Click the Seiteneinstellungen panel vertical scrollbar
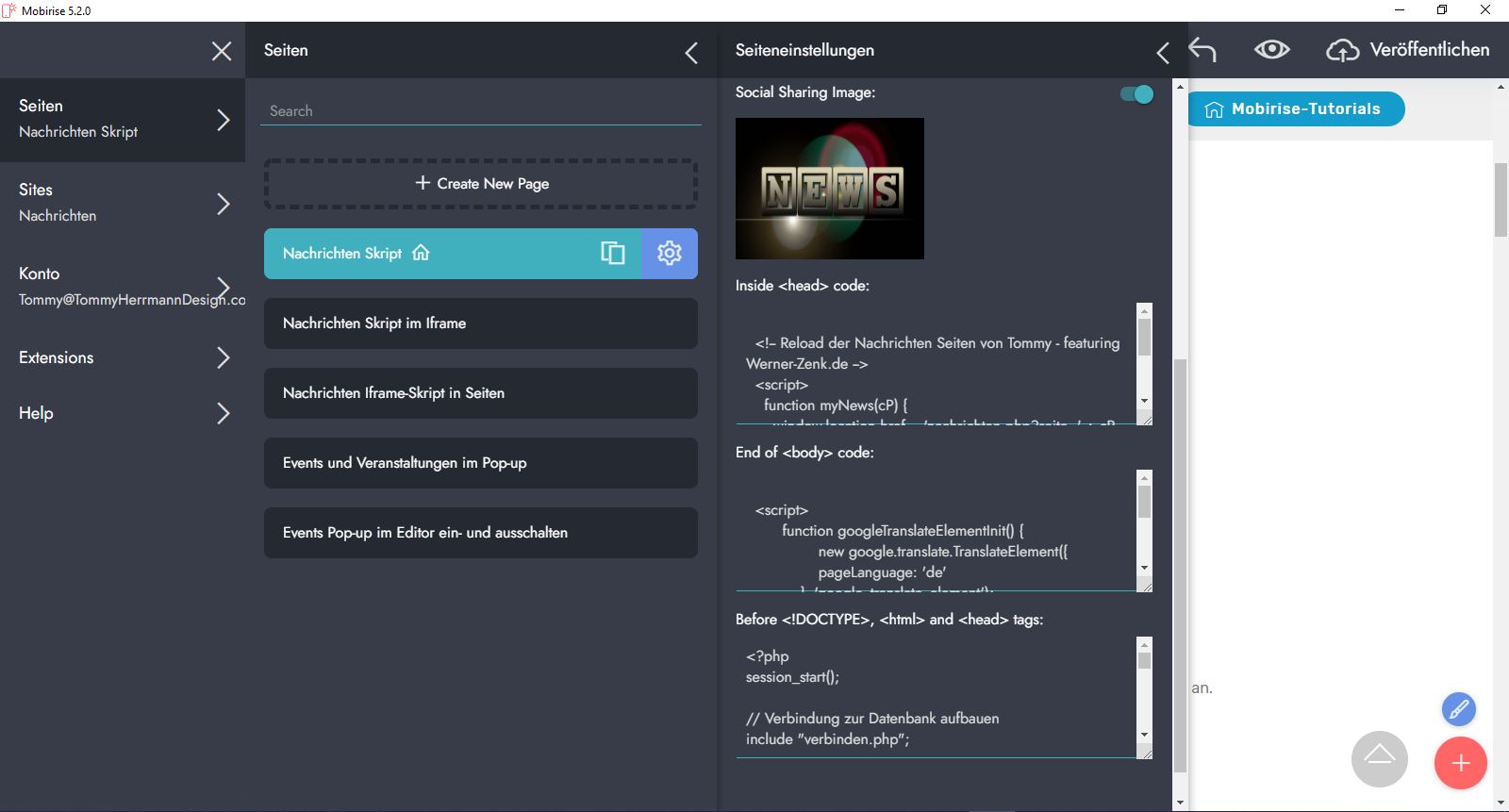The image size is (1509, 812). pos(1180,566)
